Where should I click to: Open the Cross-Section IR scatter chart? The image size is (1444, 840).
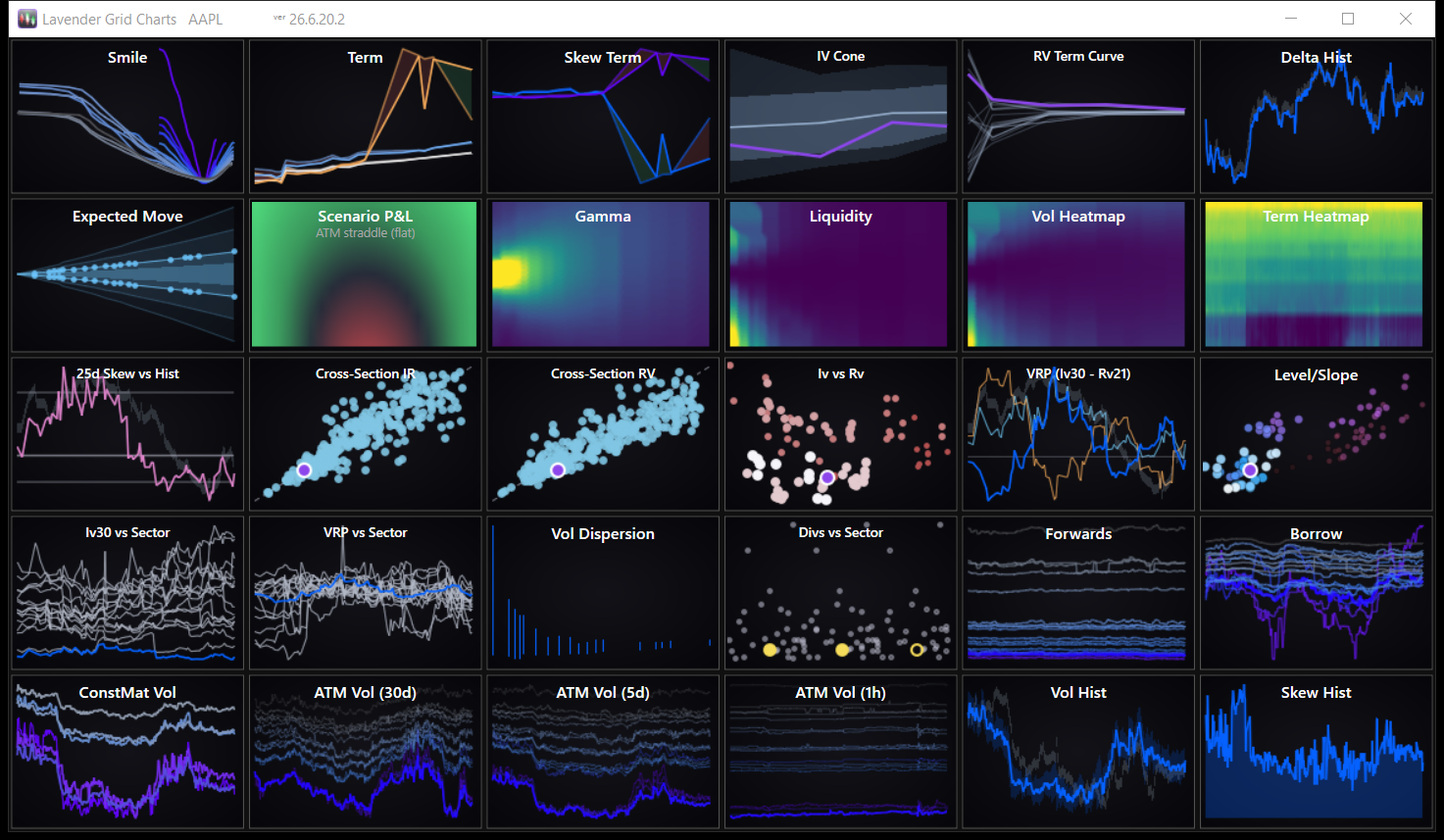(365, 434)
